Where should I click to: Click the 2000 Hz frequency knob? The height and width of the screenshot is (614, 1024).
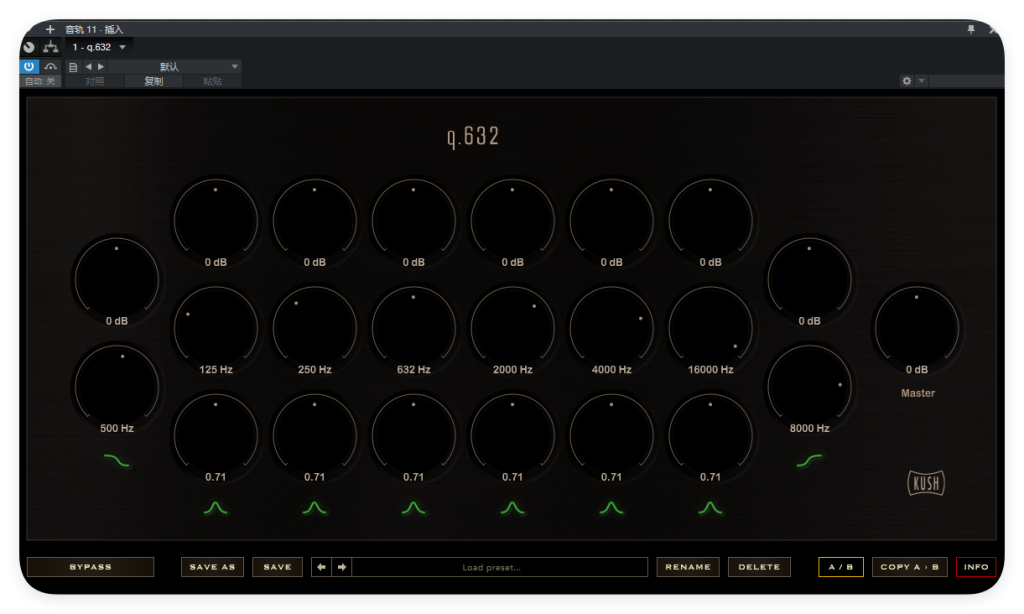click(x=513, y=329)
